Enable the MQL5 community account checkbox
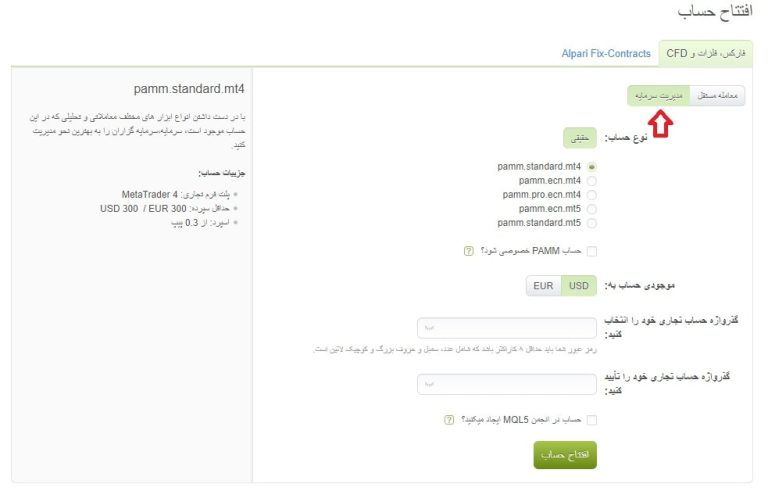This screenshot has height=491, width=768. click(x=592, y=420)
